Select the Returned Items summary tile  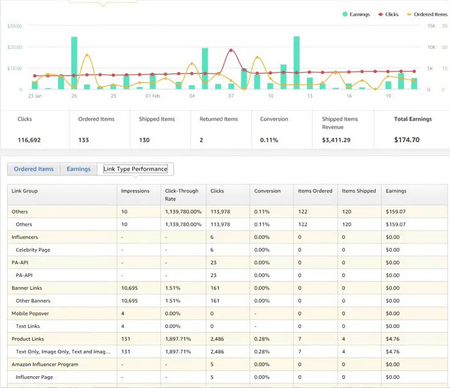click(x=221, y=130)
